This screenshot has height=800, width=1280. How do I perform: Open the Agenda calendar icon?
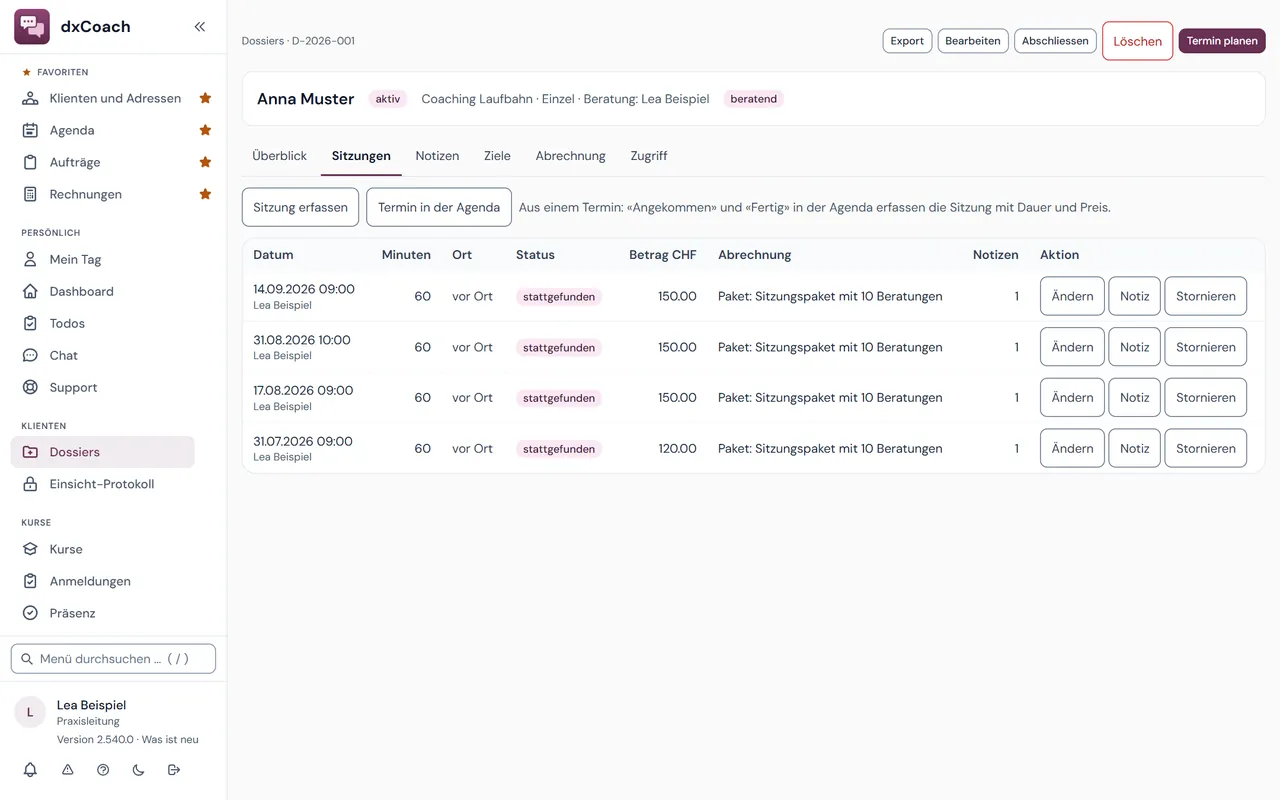pyautogui.click(x=30, y=130)
